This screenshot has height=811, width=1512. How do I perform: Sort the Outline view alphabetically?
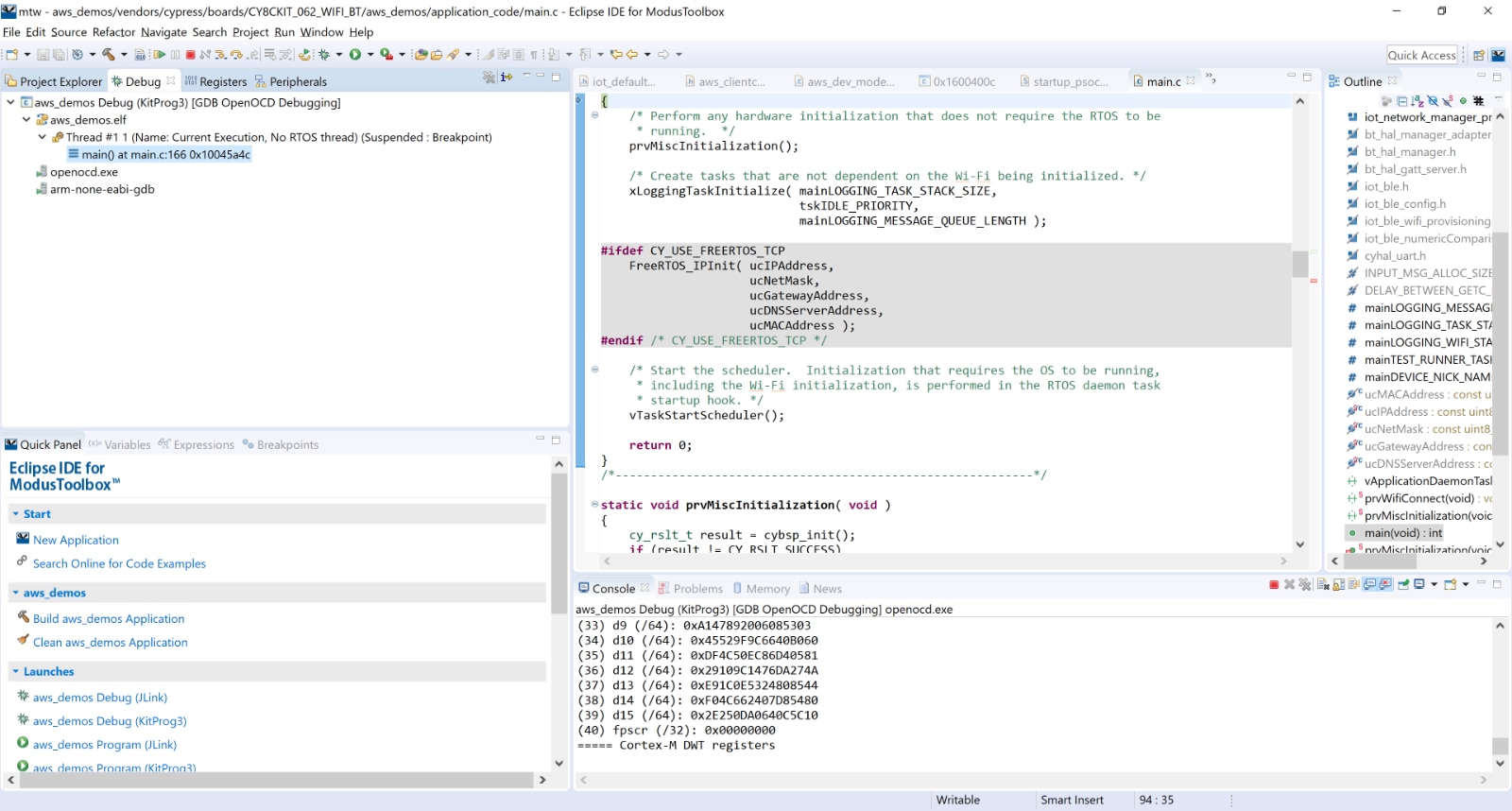[1417, 101]
